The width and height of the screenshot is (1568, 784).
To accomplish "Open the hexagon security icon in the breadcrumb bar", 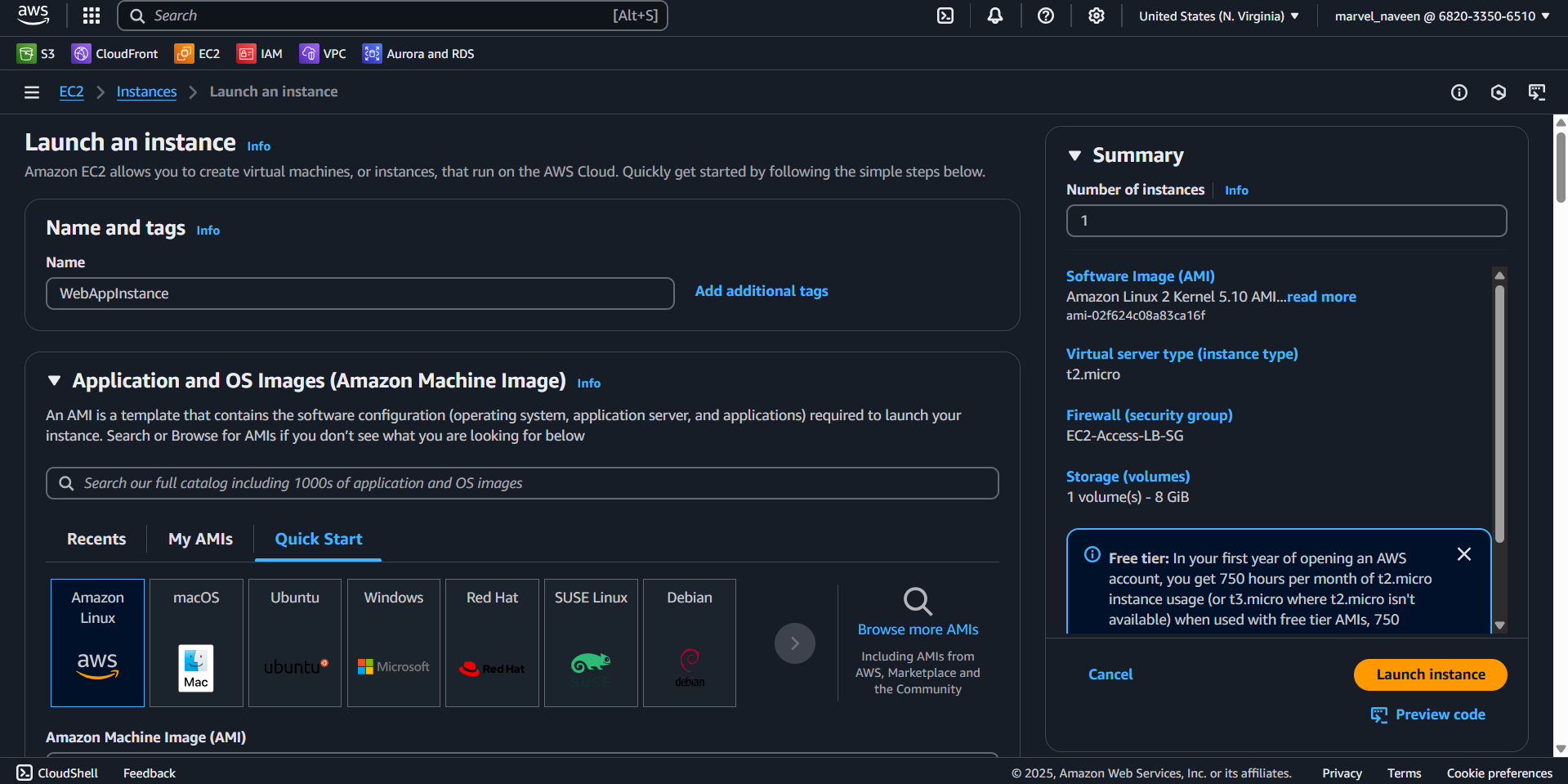I will tap(1499, 92).
